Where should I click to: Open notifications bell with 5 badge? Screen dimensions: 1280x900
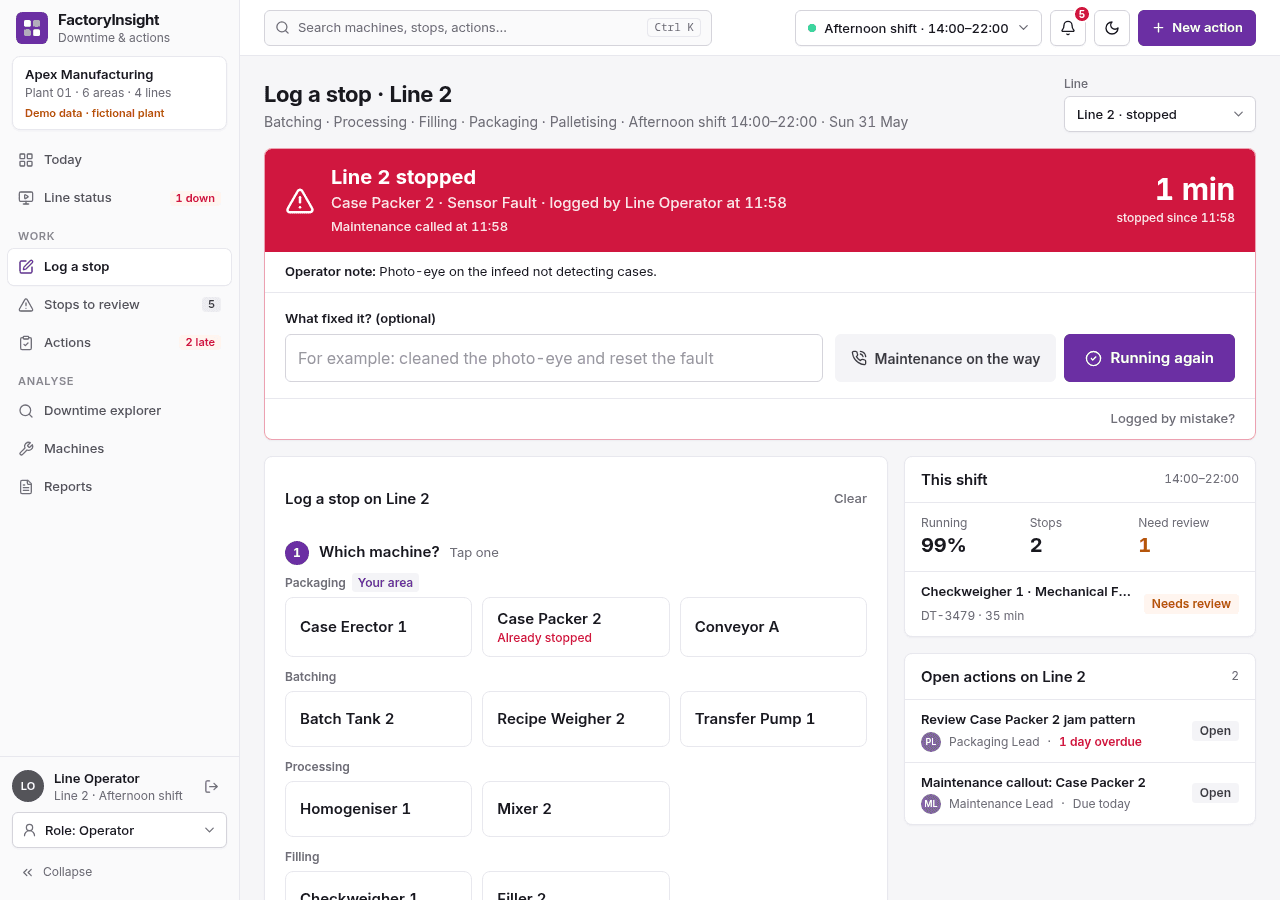[x=1068, y=28]
